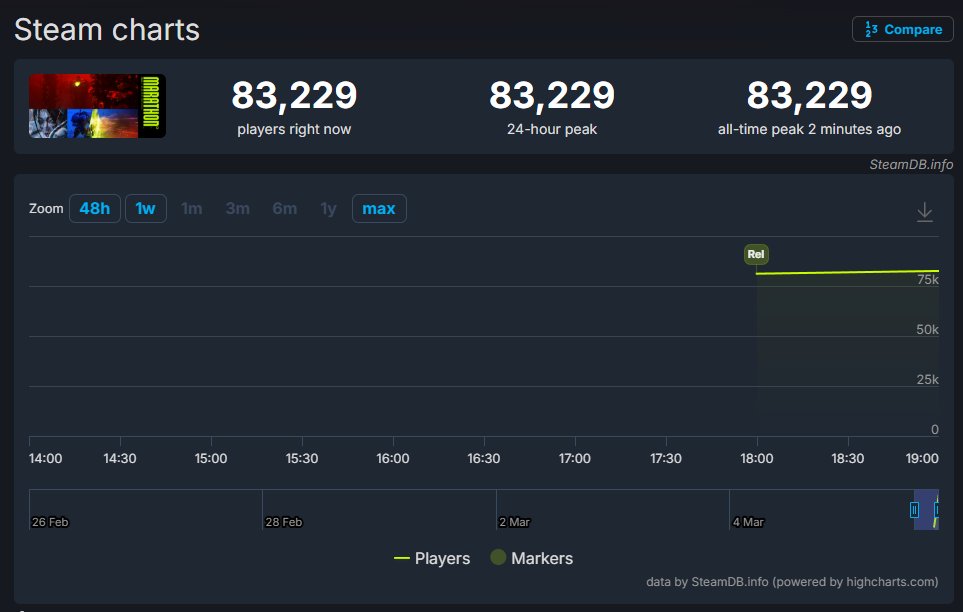The height and width of the screenshot is (612, 963).
Task: Click the 28 Feb label in navigator
Action: [x=284, y=522]
